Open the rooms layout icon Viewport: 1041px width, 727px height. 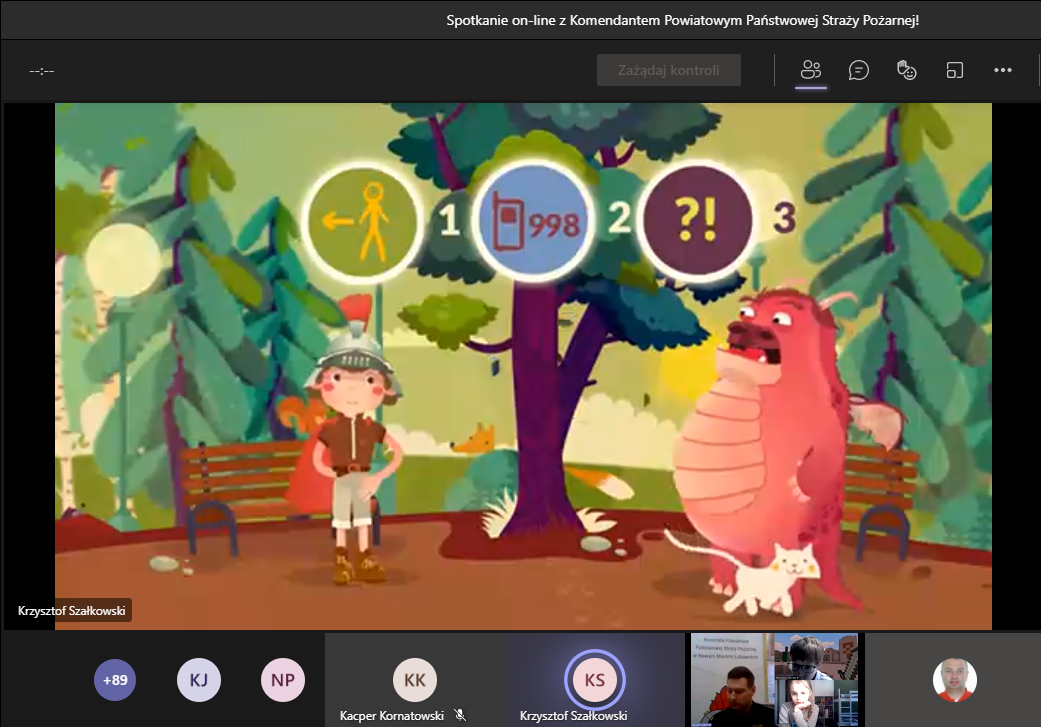click(x=955, y=70)
